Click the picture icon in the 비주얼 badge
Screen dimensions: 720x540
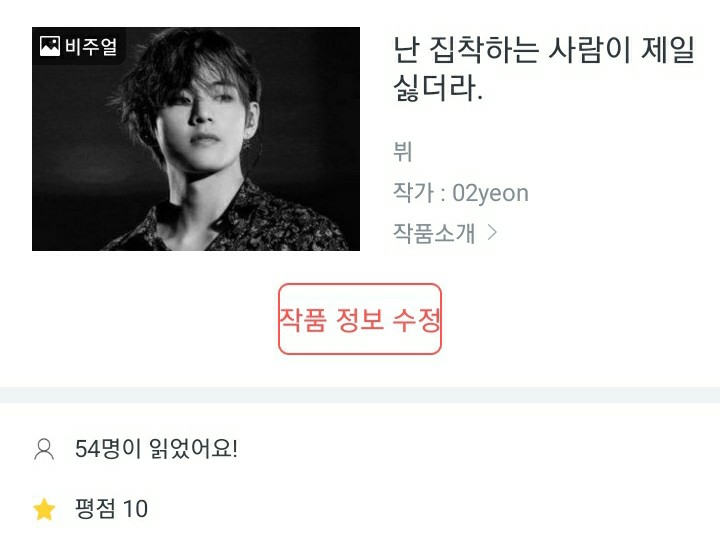pos(50,46)
